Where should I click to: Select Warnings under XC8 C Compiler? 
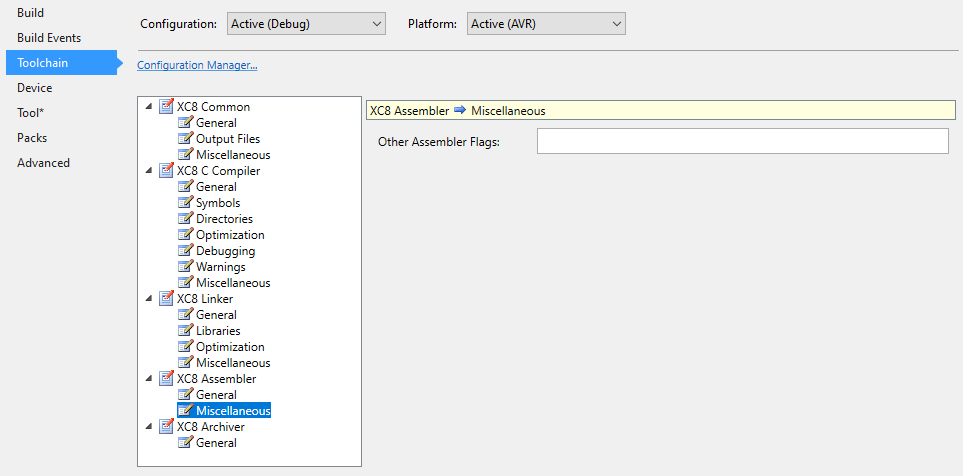pyautogui.click(x=220, y=267)
